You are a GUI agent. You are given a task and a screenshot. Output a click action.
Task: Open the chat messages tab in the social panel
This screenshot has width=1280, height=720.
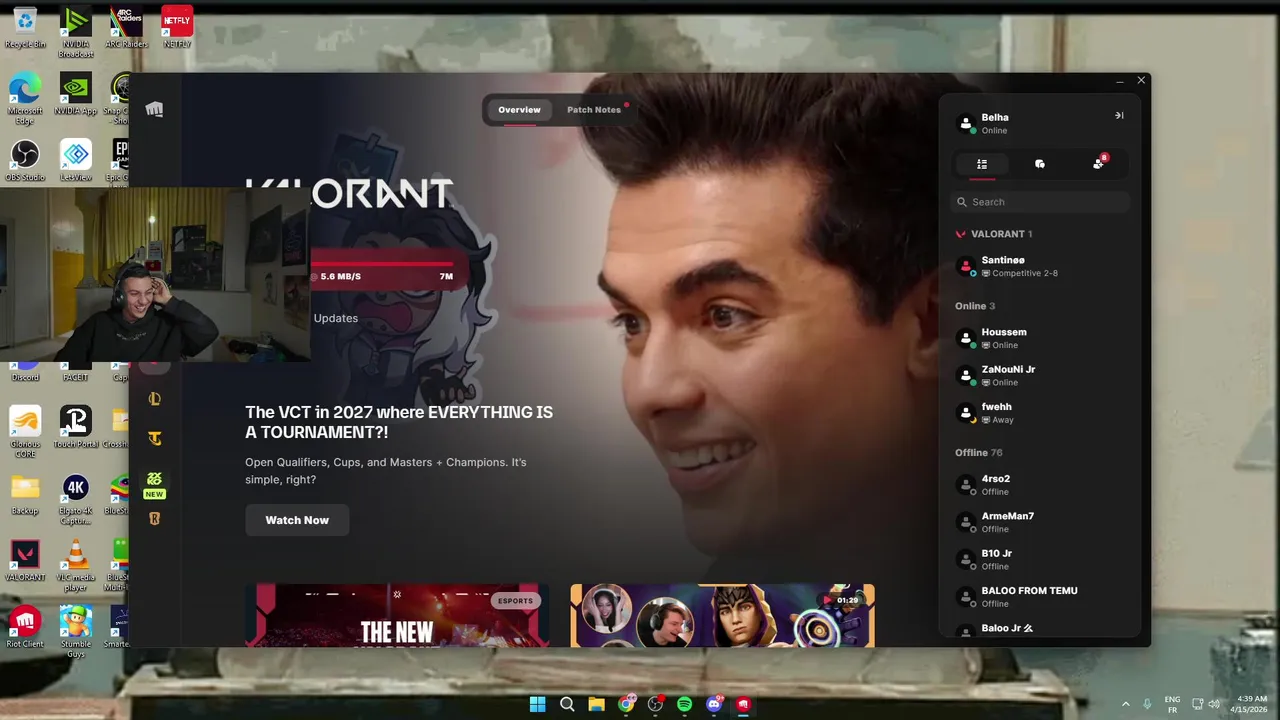(1040, 164)
